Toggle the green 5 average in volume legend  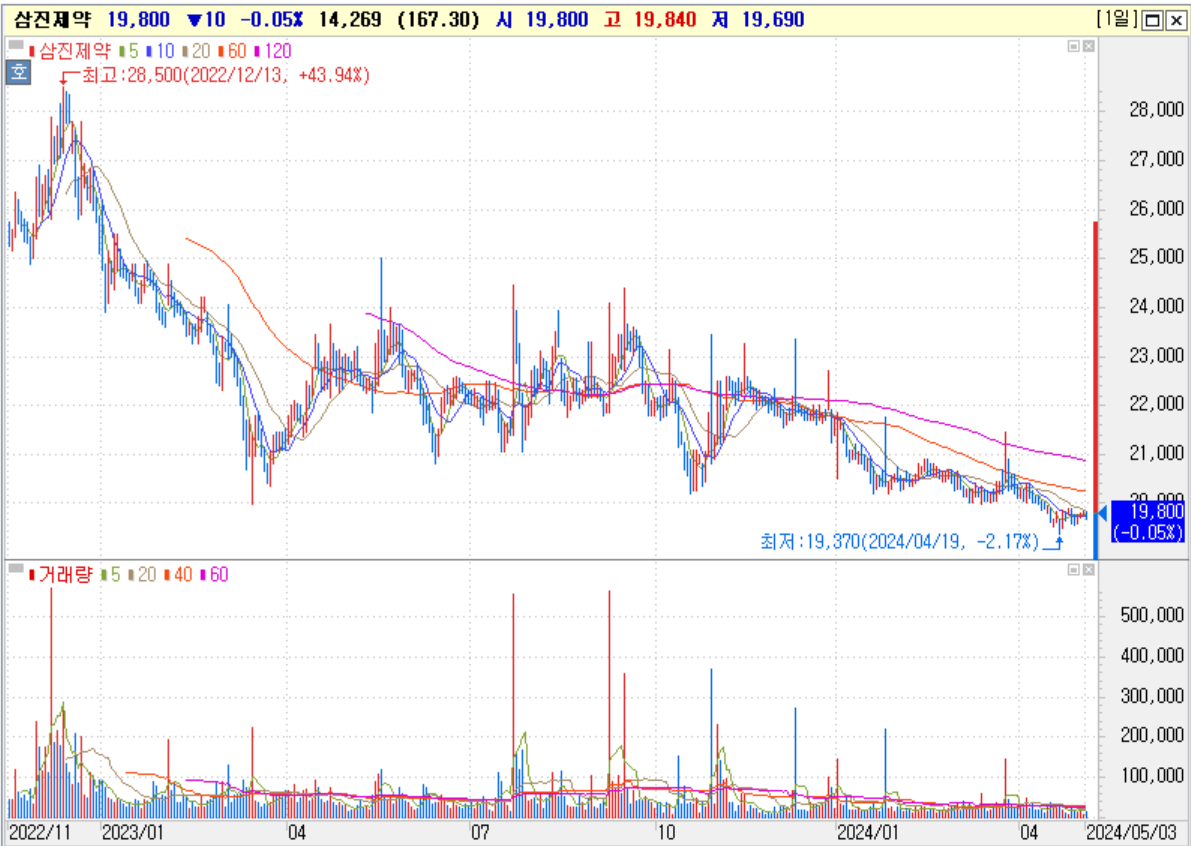(x=111, y=574)
